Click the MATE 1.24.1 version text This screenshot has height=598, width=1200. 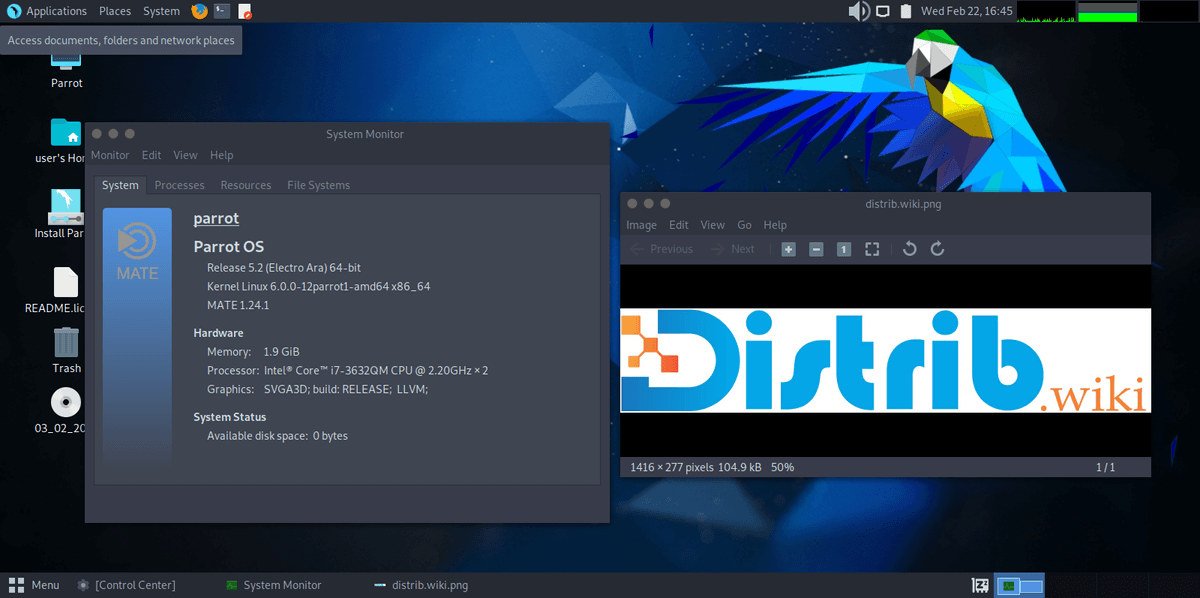click(238, 305)
